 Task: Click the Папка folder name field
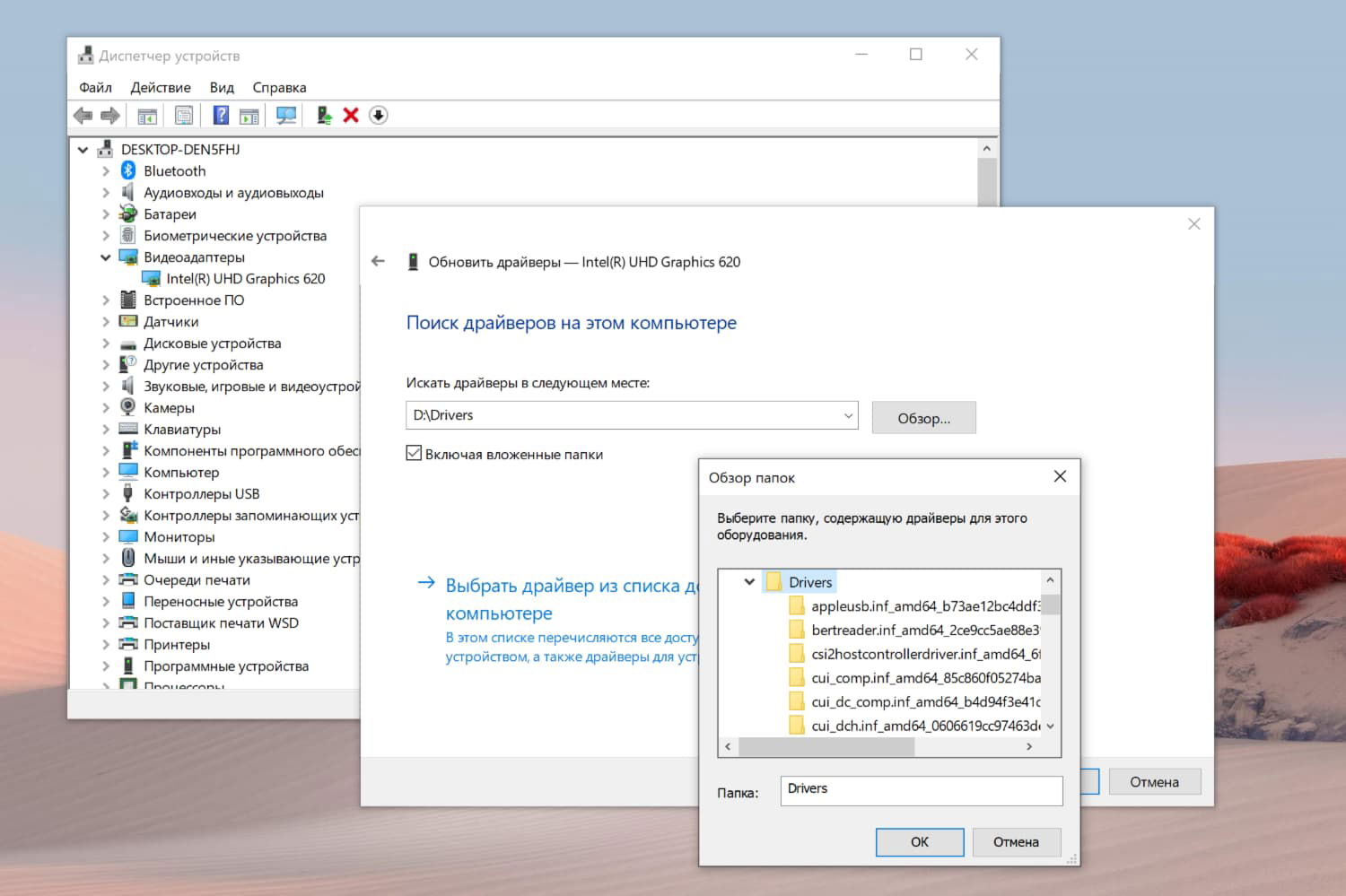click(922, 790)
